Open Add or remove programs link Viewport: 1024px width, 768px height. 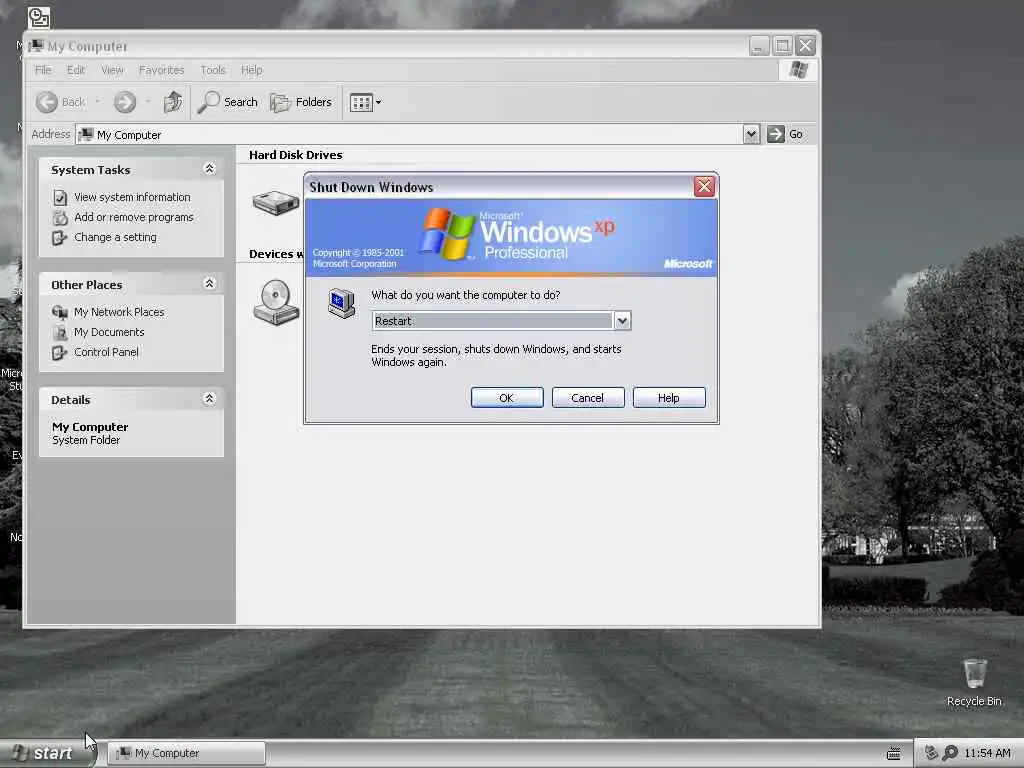pos(134,217)
